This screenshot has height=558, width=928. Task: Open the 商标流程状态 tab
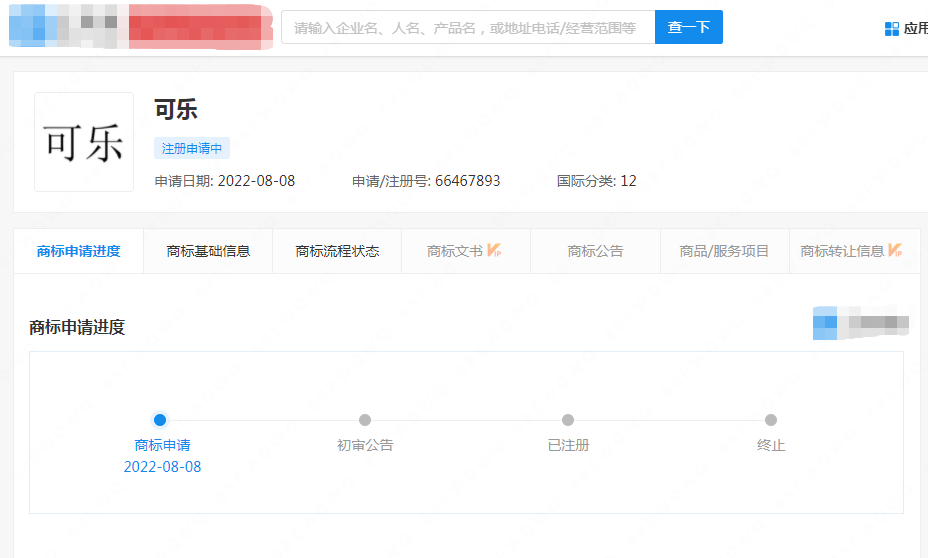tap(337, 252)
